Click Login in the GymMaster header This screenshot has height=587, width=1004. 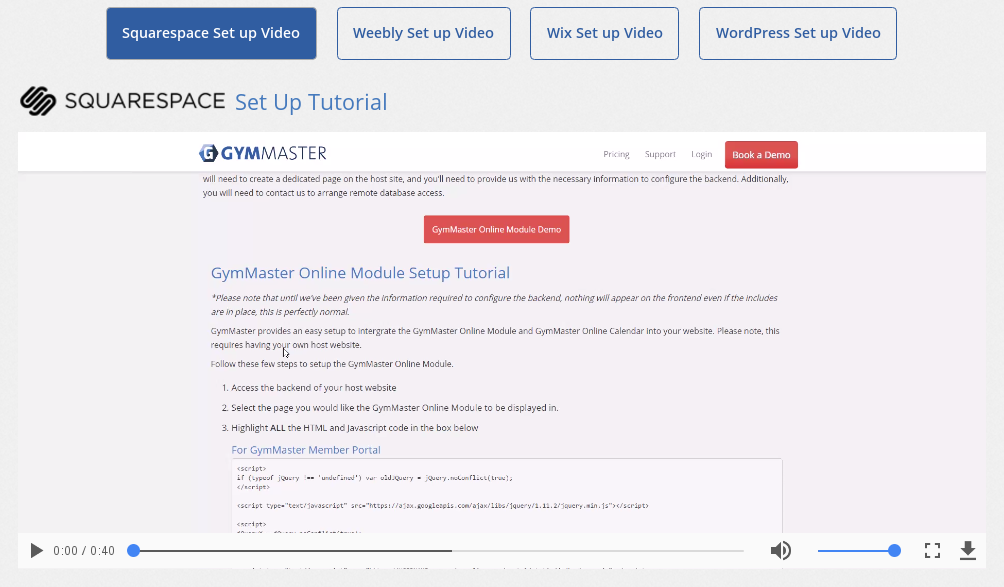[x=702, y=154]
